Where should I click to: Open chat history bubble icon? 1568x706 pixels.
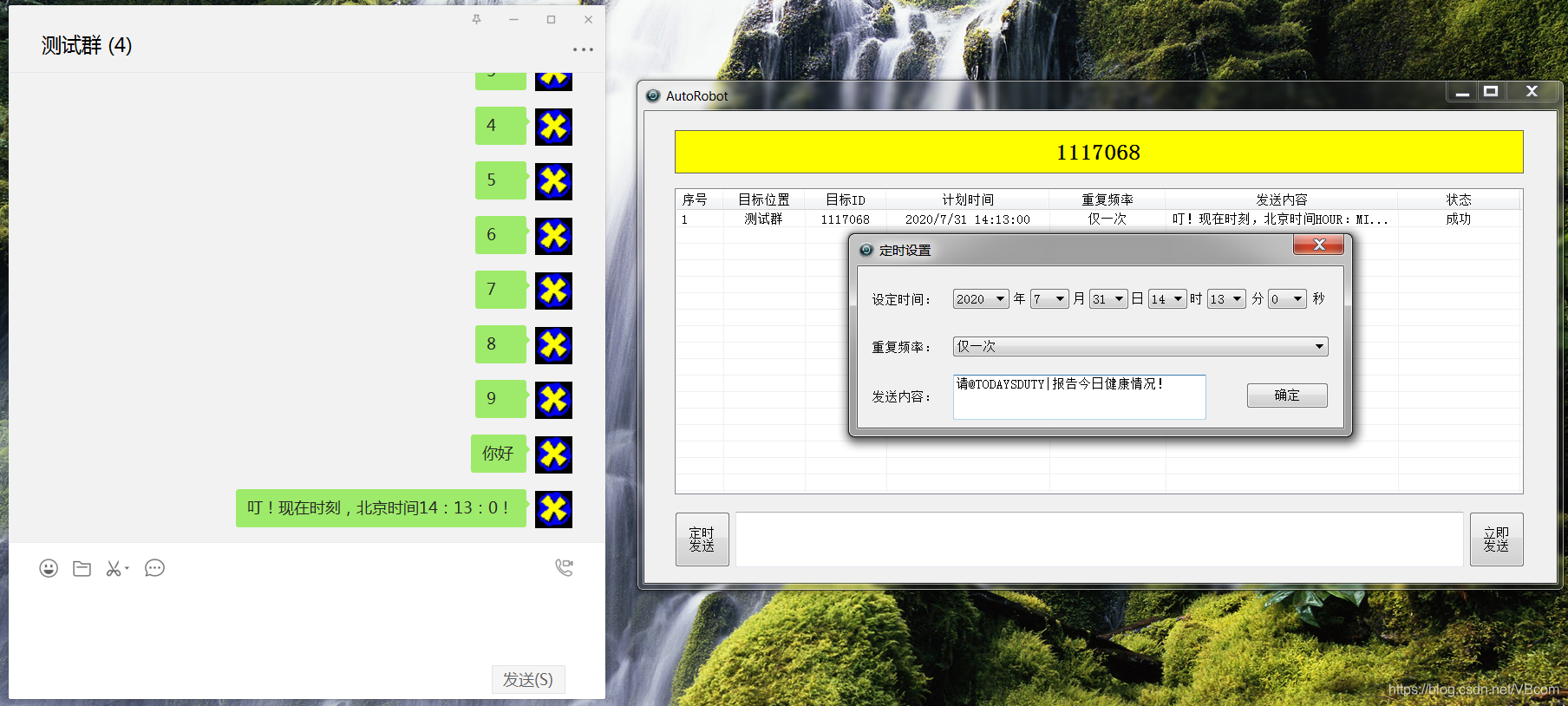[x=154, y=568]
